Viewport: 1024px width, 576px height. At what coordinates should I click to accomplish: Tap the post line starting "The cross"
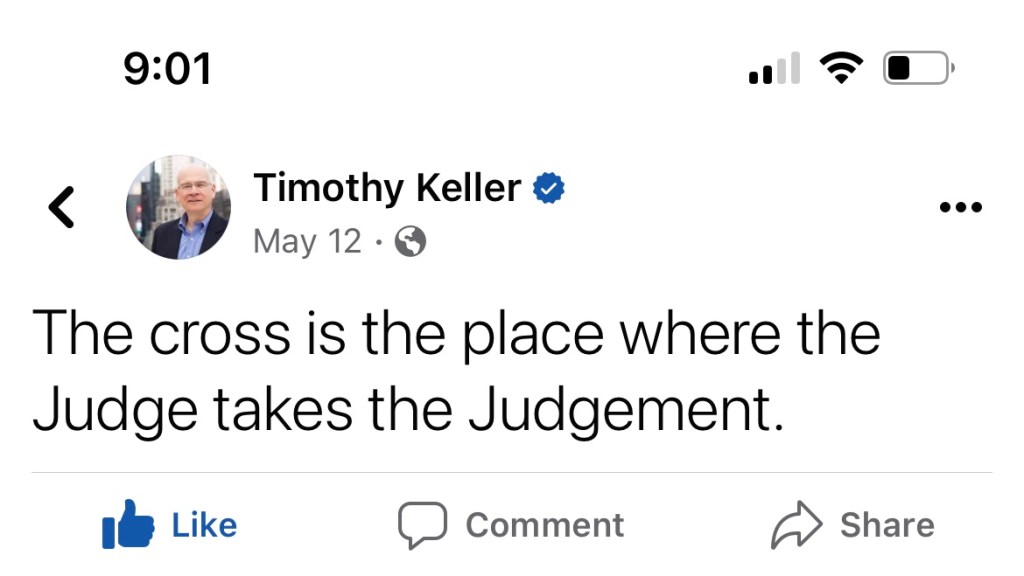click(x=456, y=333)
